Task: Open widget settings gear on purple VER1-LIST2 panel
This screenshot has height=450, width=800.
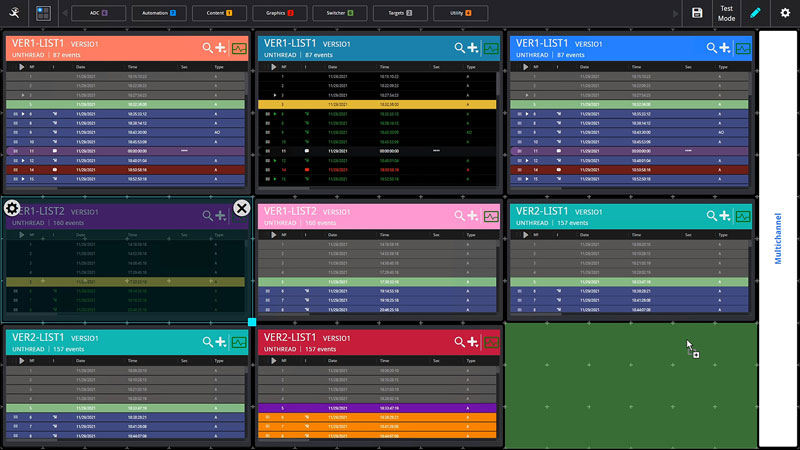Action: click(12, 208)
